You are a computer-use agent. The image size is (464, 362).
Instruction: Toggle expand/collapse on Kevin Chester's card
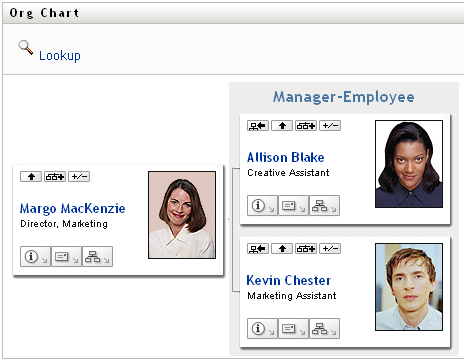point(330,249)
